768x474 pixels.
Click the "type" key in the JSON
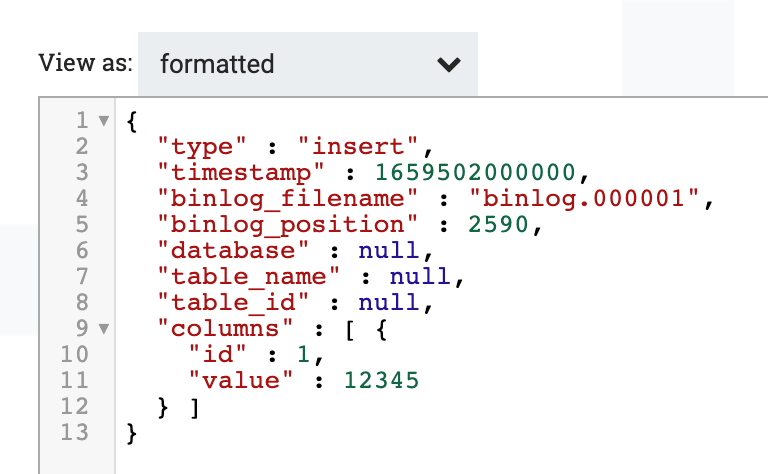click(x=202, y=146)
